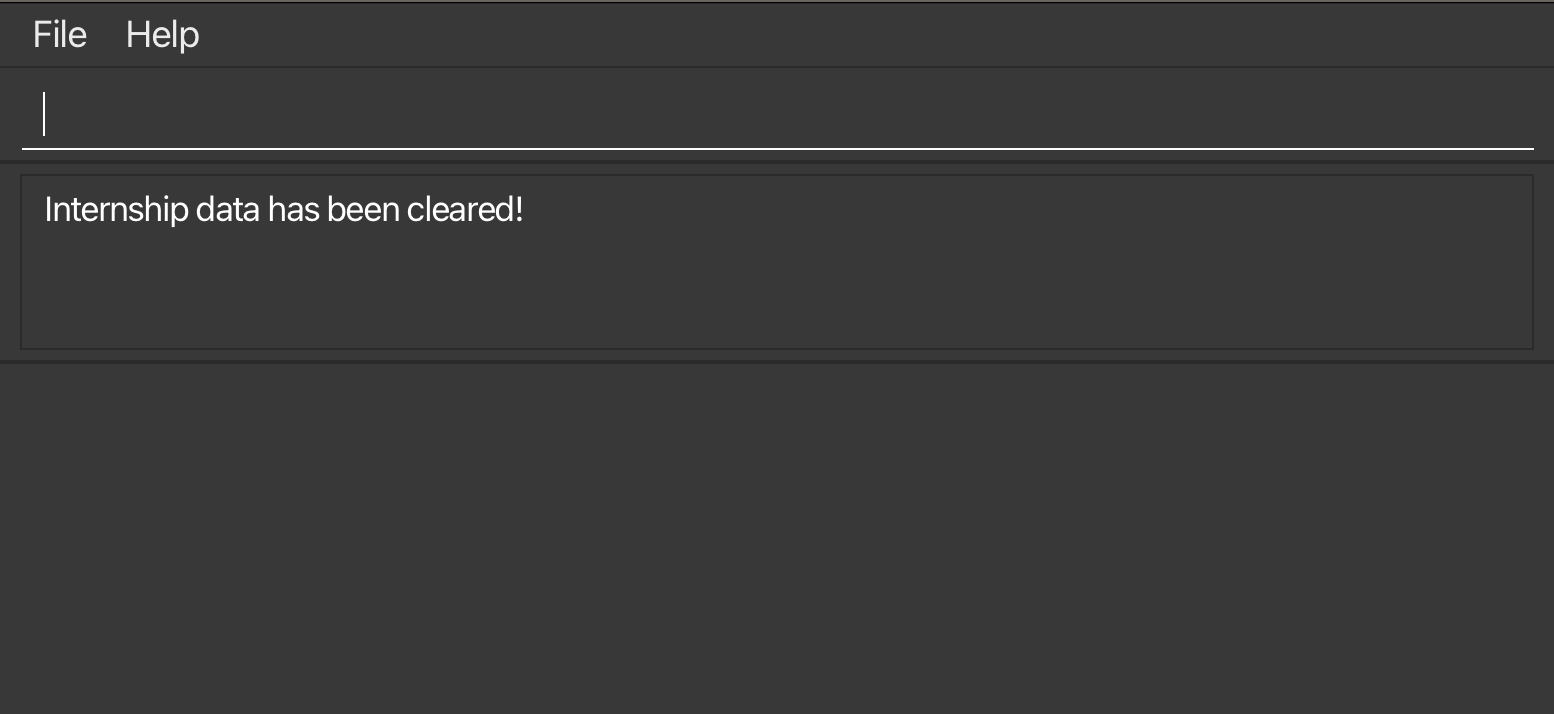Click the empty internship list panel
The height and width of the screenshot is (714, 1554).
tap(776, 538)
